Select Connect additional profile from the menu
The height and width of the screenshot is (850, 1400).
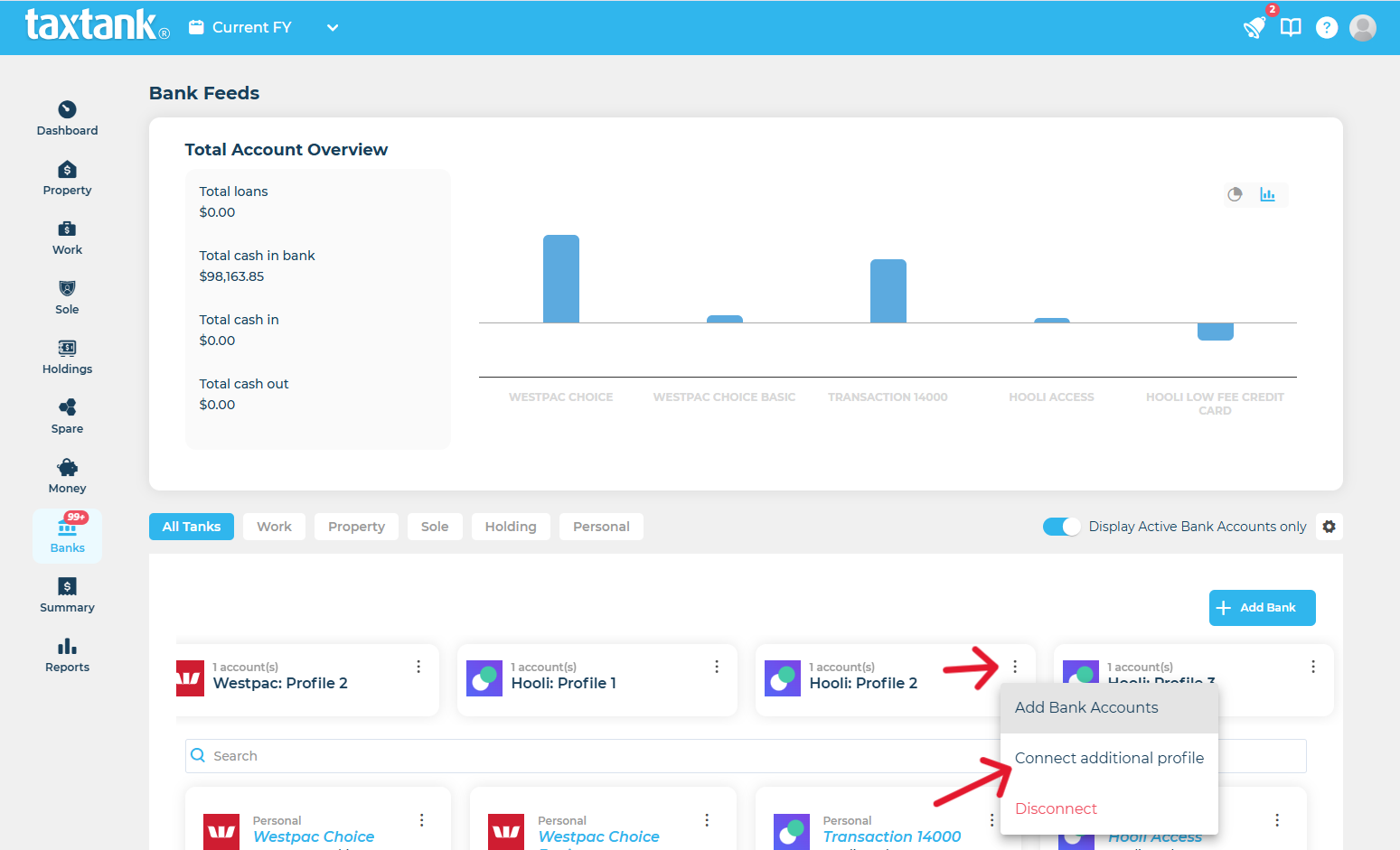click(1109, 758)
